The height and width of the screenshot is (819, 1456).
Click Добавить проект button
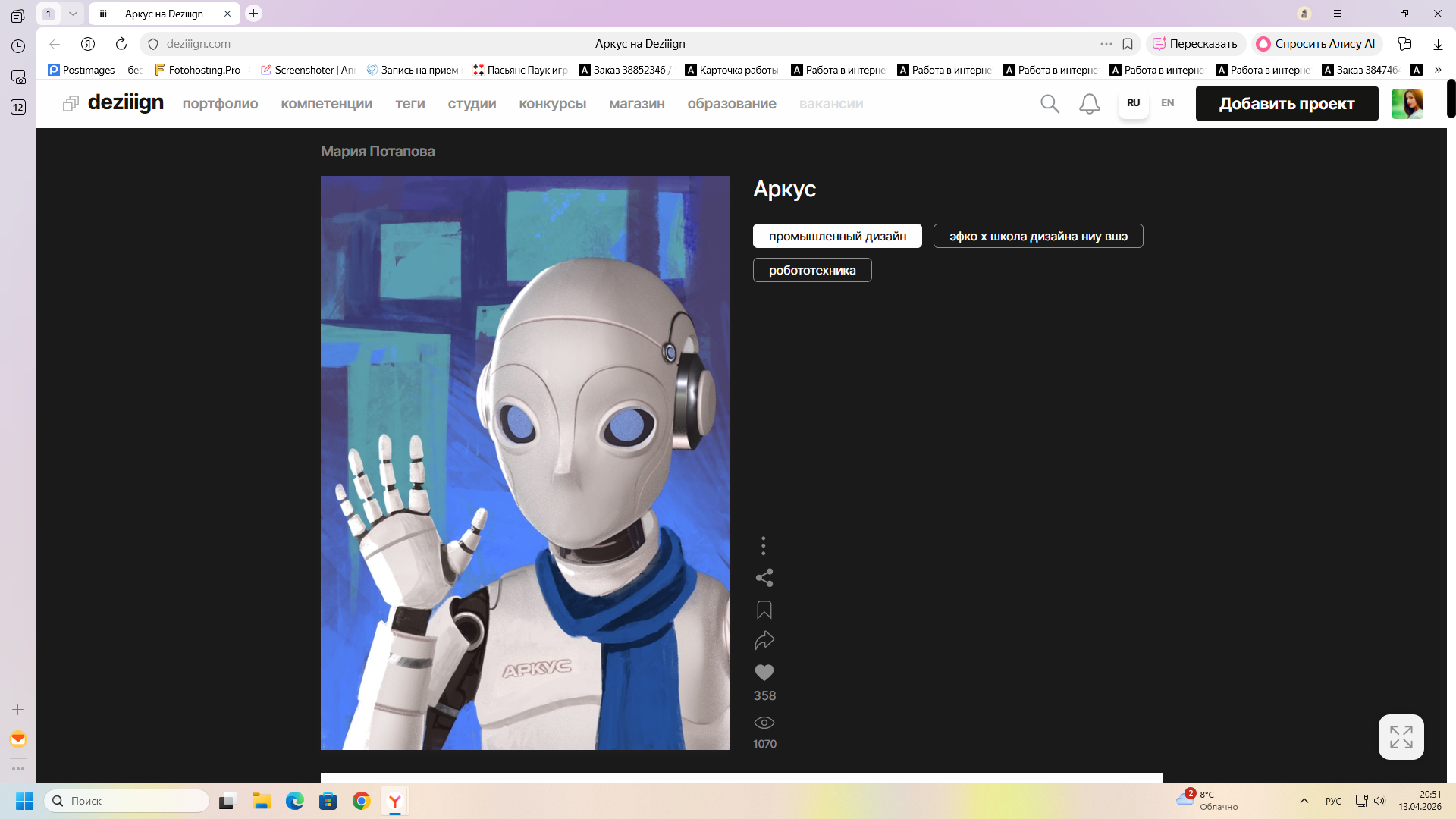click(1286, 104)
